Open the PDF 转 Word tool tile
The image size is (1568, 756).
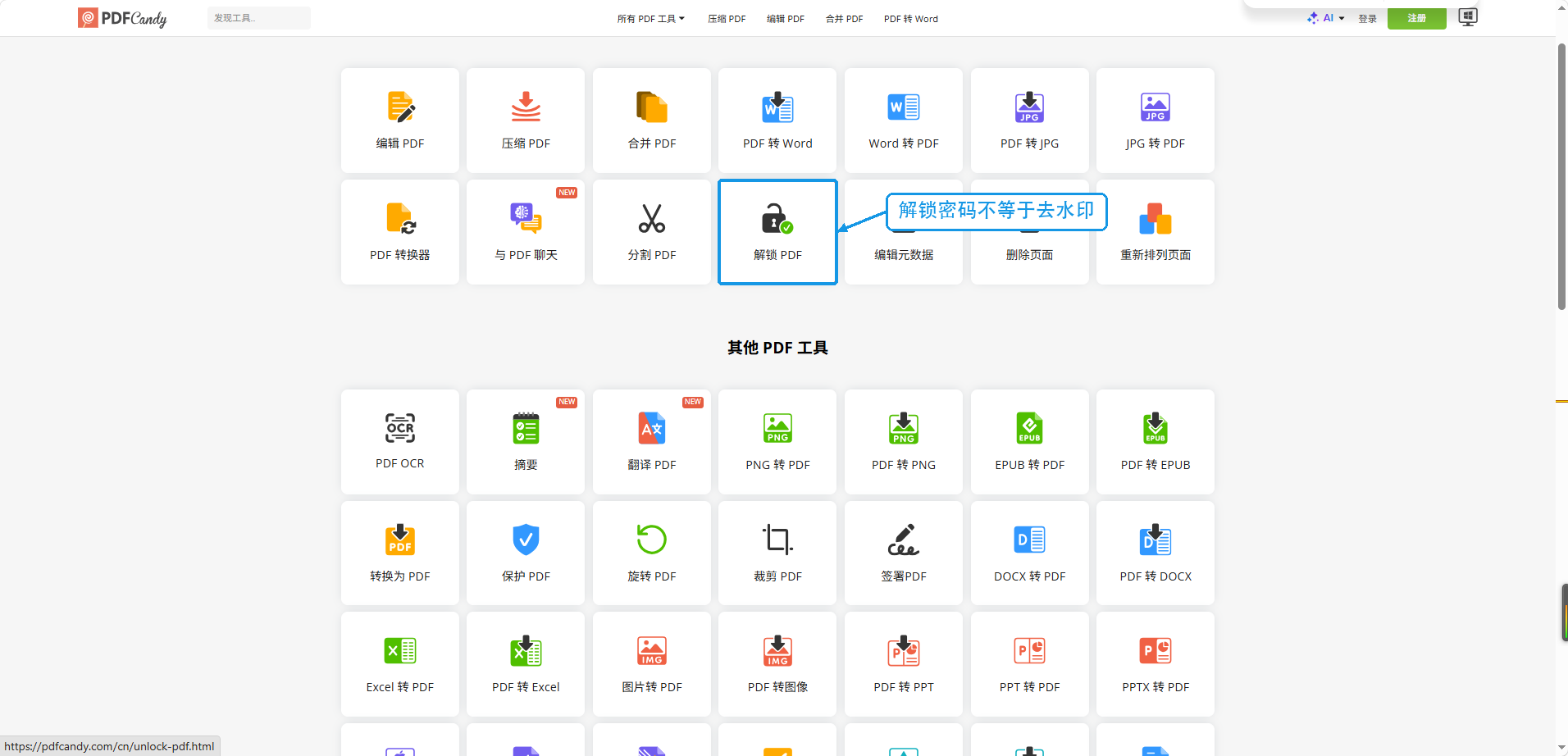[x=777, y=121]
